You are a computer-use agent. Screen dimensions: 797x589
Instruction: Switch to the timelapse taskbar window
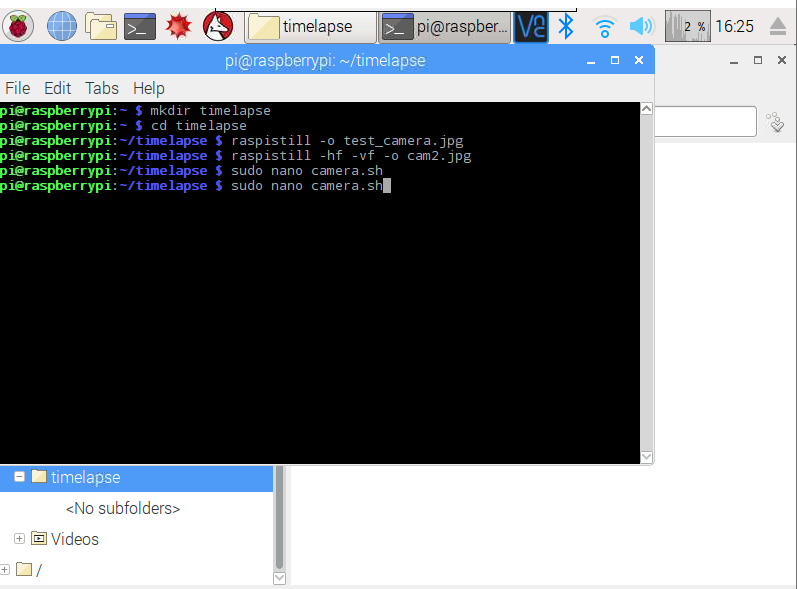coord(311,27)
